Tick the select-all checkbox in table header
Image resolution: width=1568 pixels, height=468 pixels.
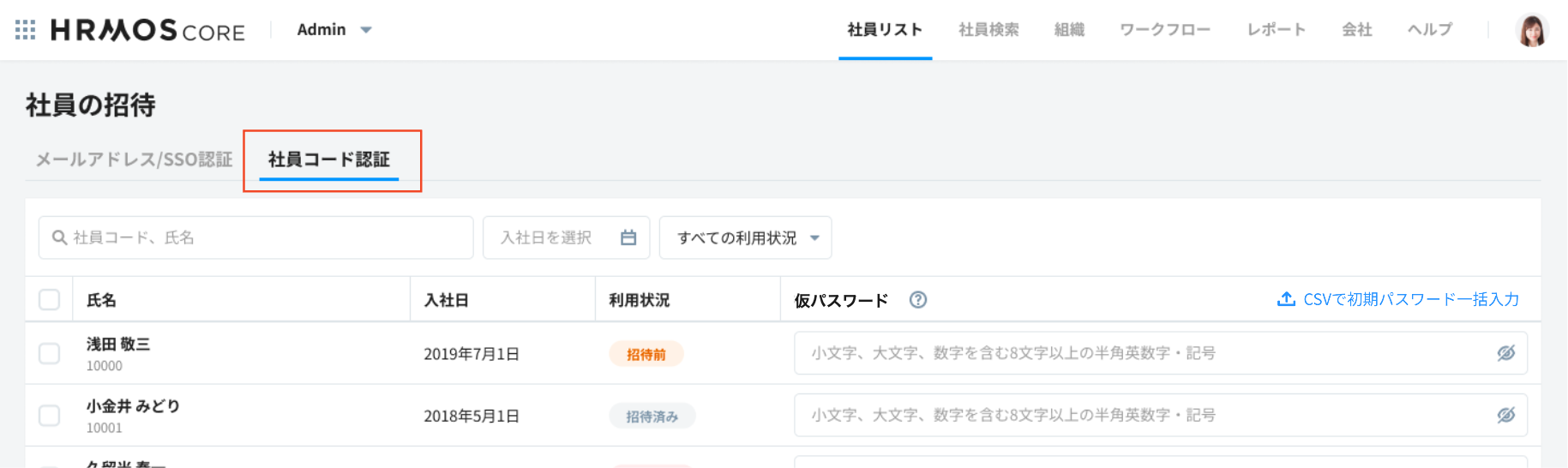tap(50, 300)
